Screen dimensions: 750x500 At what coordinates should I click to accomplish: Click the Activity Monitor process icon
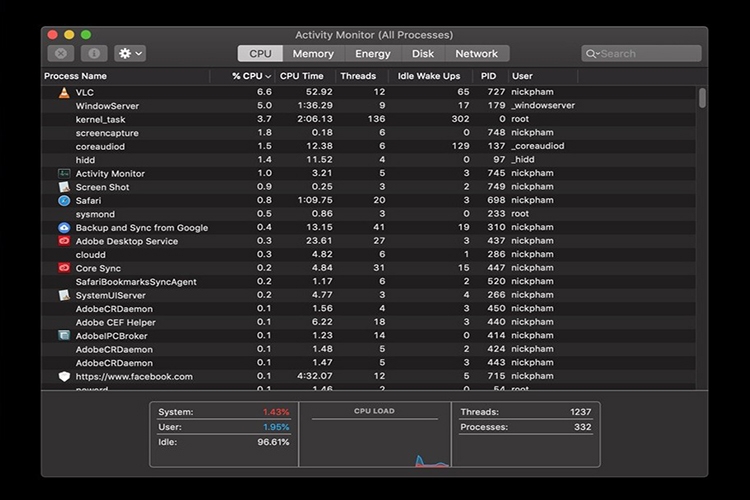click(64, 174)
